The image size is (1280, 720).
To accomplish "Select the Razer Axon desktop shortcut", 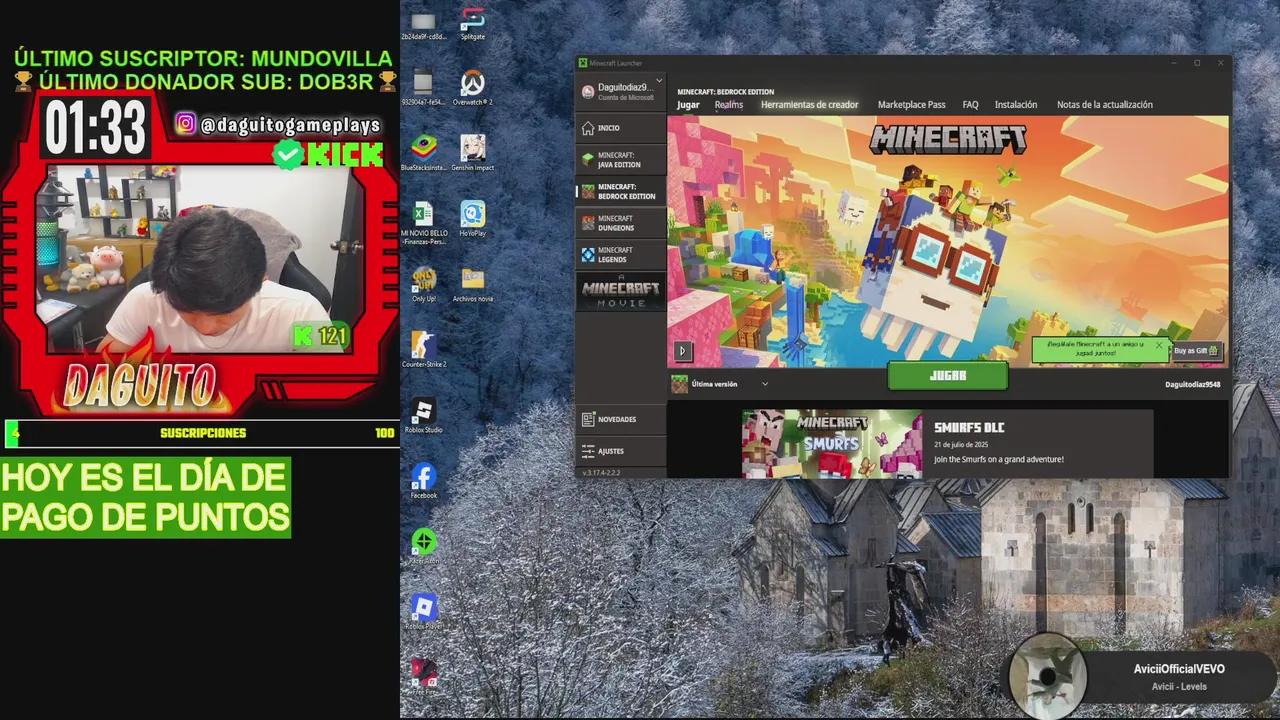I will click(424, 547).
